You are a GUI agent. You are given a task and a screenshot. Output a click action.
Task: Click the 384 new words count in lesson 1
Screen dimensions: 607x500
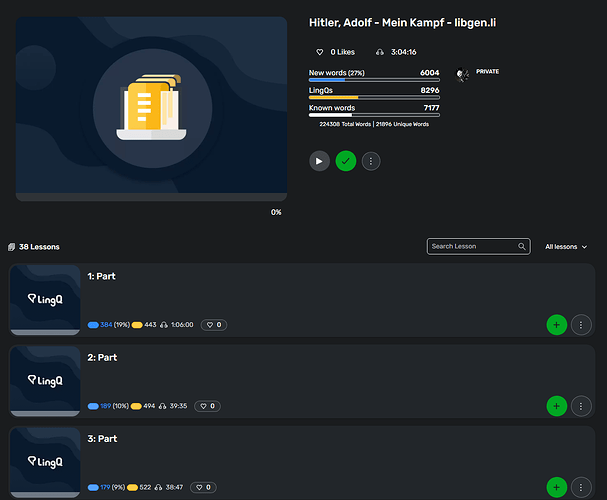pyautogui.click(x=106, y=325)
